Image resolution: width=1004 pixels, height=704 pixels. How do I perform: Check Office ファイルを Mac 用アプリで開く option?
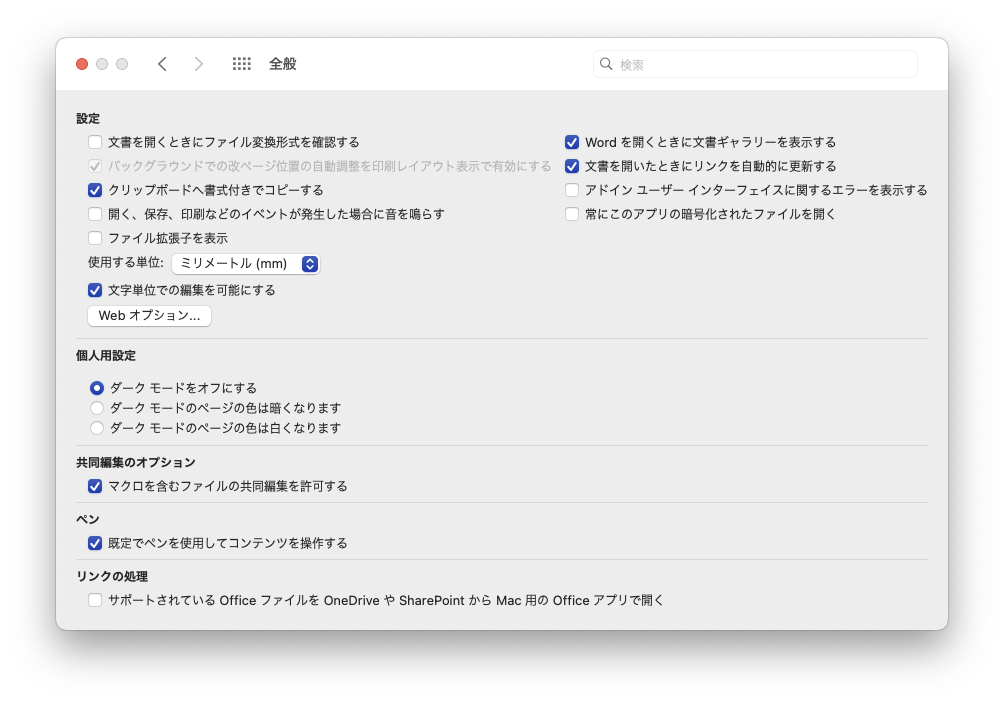[95, 600]
